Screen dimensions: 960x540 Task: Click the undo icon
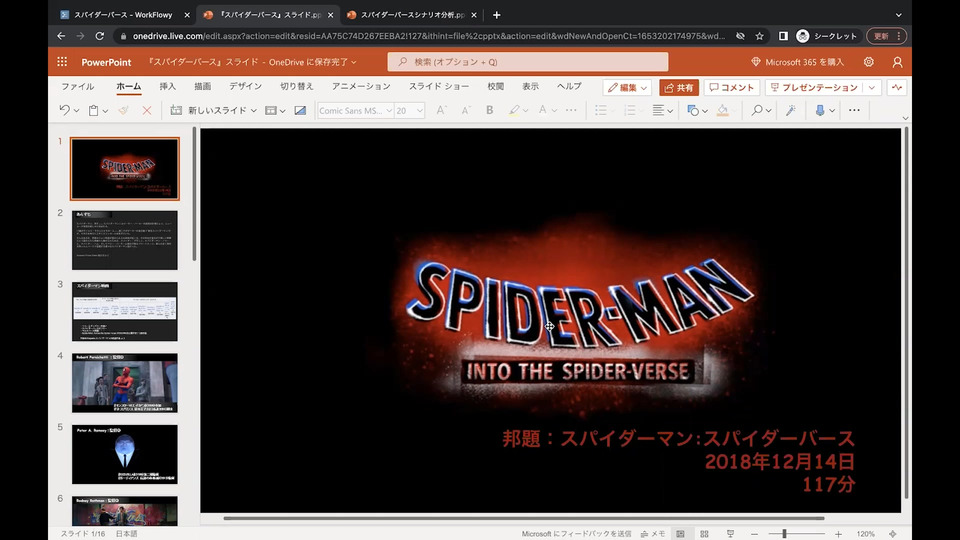(x=64, y=110)
